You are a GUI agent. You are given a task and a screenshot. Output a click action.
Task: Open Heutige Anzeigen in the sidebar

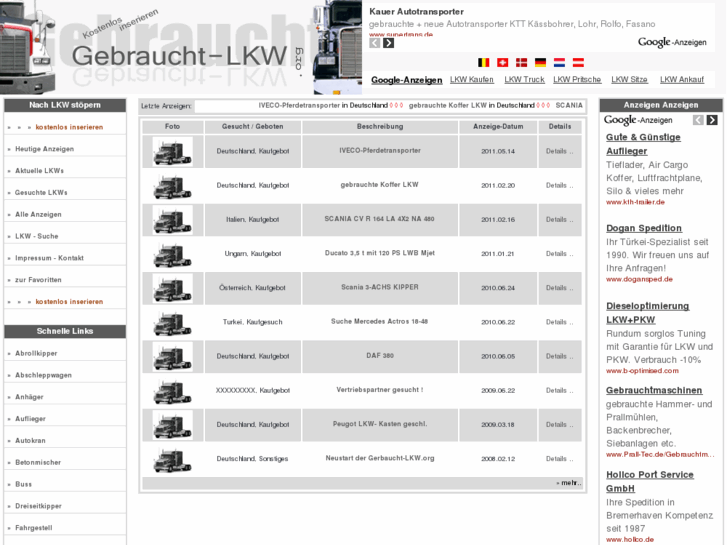45,149
